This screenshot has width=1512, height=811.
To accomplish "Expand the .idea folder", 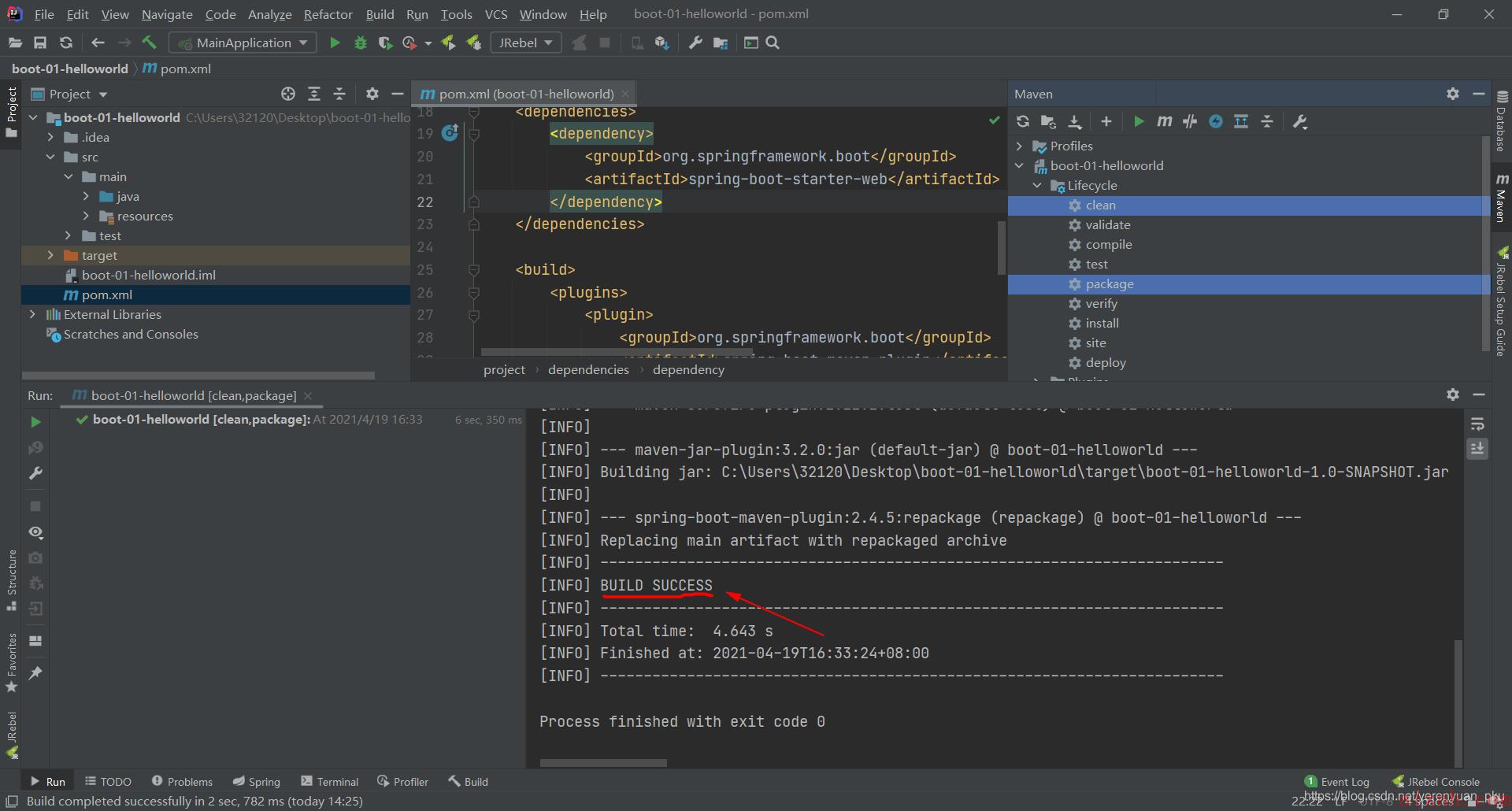I will [x=50, y=137].
